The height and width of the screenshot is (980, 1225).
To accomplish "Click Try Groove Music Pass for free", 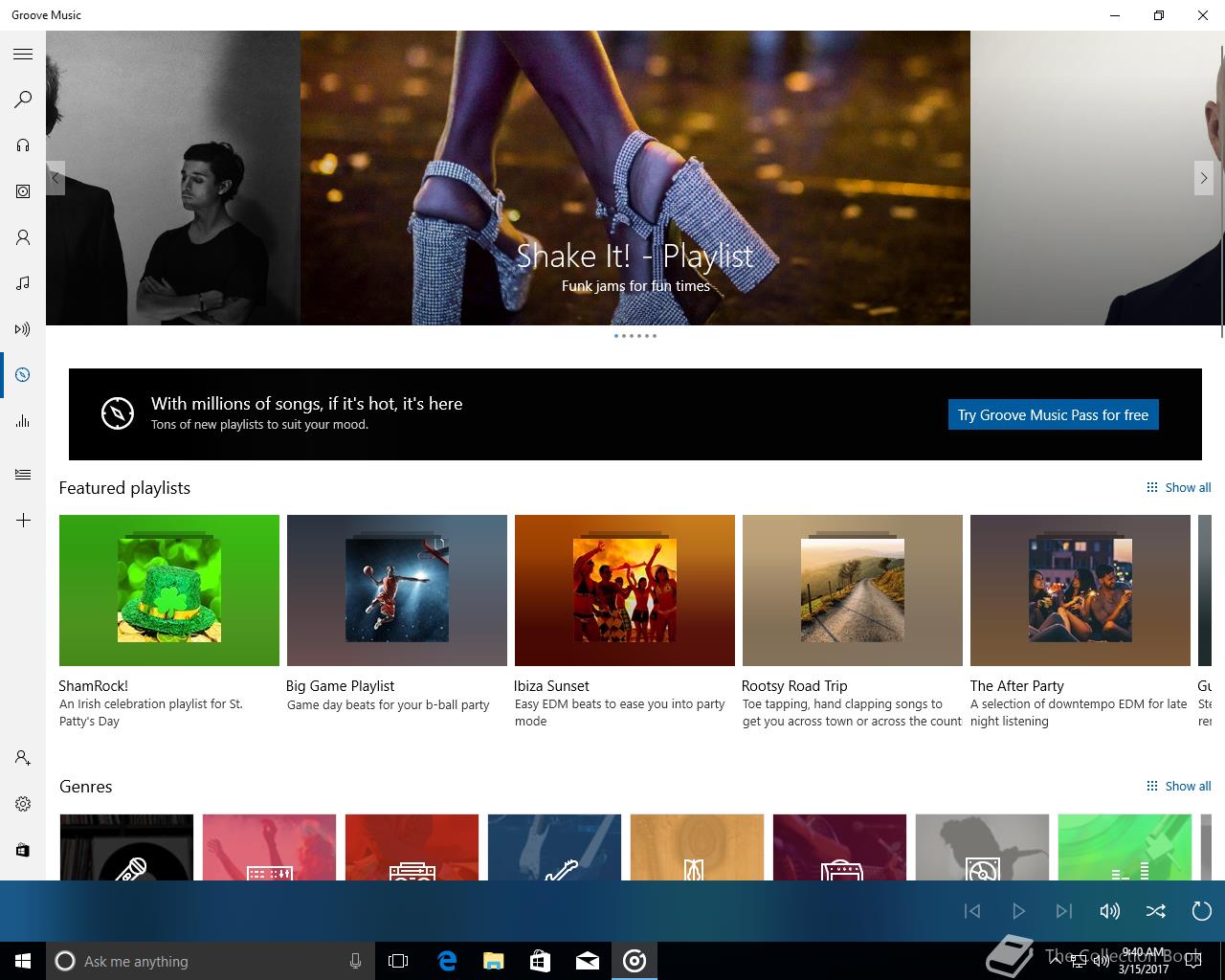I will click(x=1053, y=414).
